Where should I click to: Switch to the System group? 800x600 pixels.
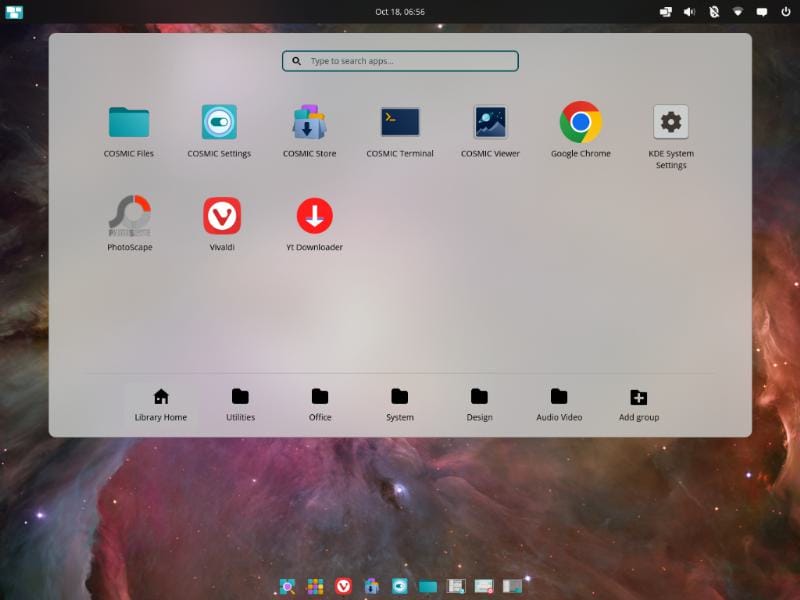pyautogui.click(x=399, y=406)
